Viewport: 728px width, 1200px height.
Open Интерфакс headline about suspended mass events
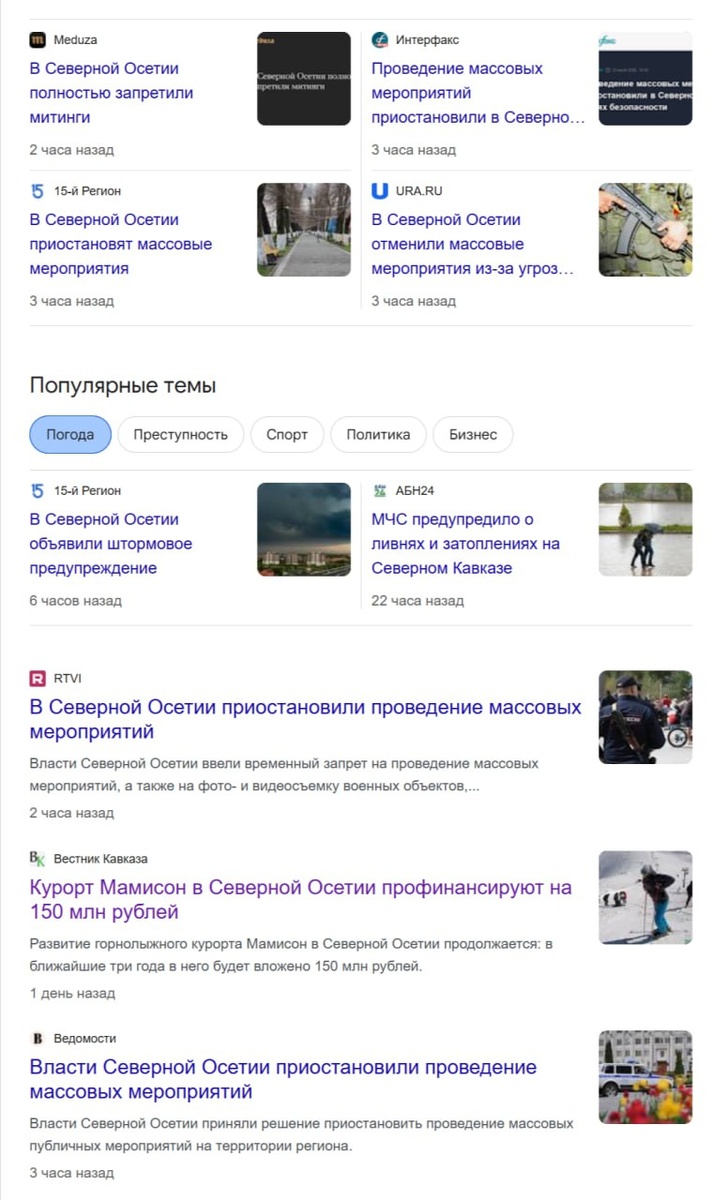[x=478, y=93]
